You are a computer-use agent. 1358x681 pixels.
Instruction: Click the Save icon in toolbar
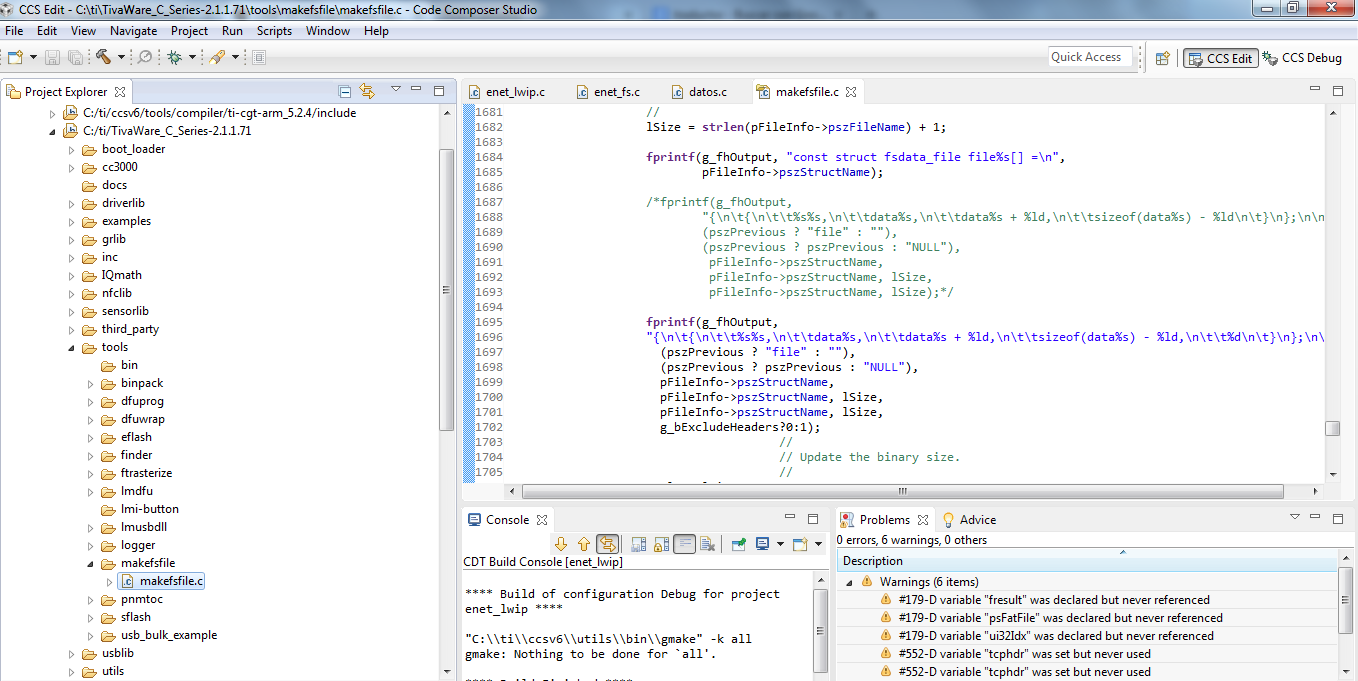tap(52, 57)
